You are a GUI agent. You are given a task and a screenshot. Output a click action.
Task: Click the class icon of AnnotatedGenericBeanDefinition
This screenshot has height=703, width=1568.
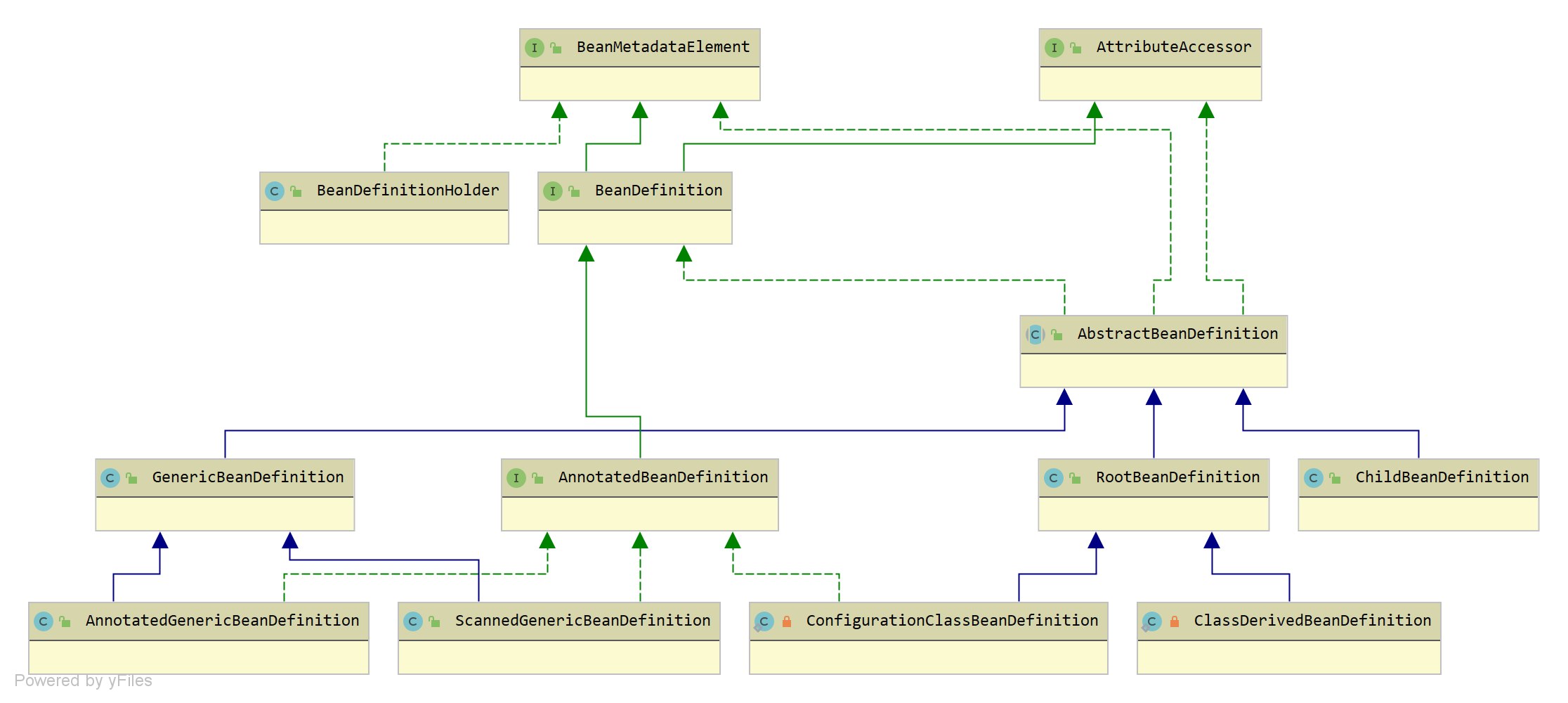click(44, 621)
